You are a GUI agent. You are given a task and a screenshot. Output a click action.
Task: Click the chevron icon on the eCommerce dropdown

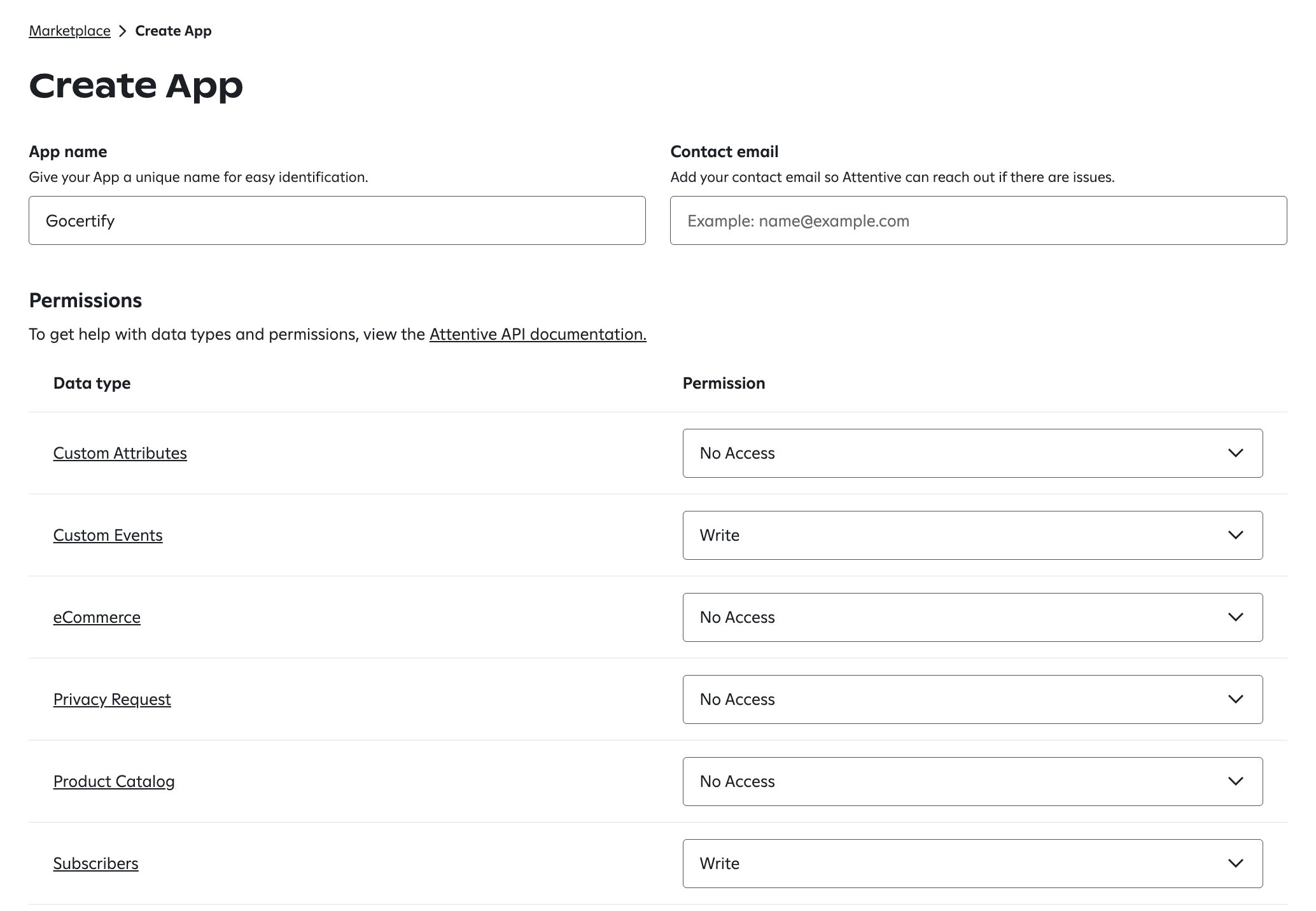1235,616
